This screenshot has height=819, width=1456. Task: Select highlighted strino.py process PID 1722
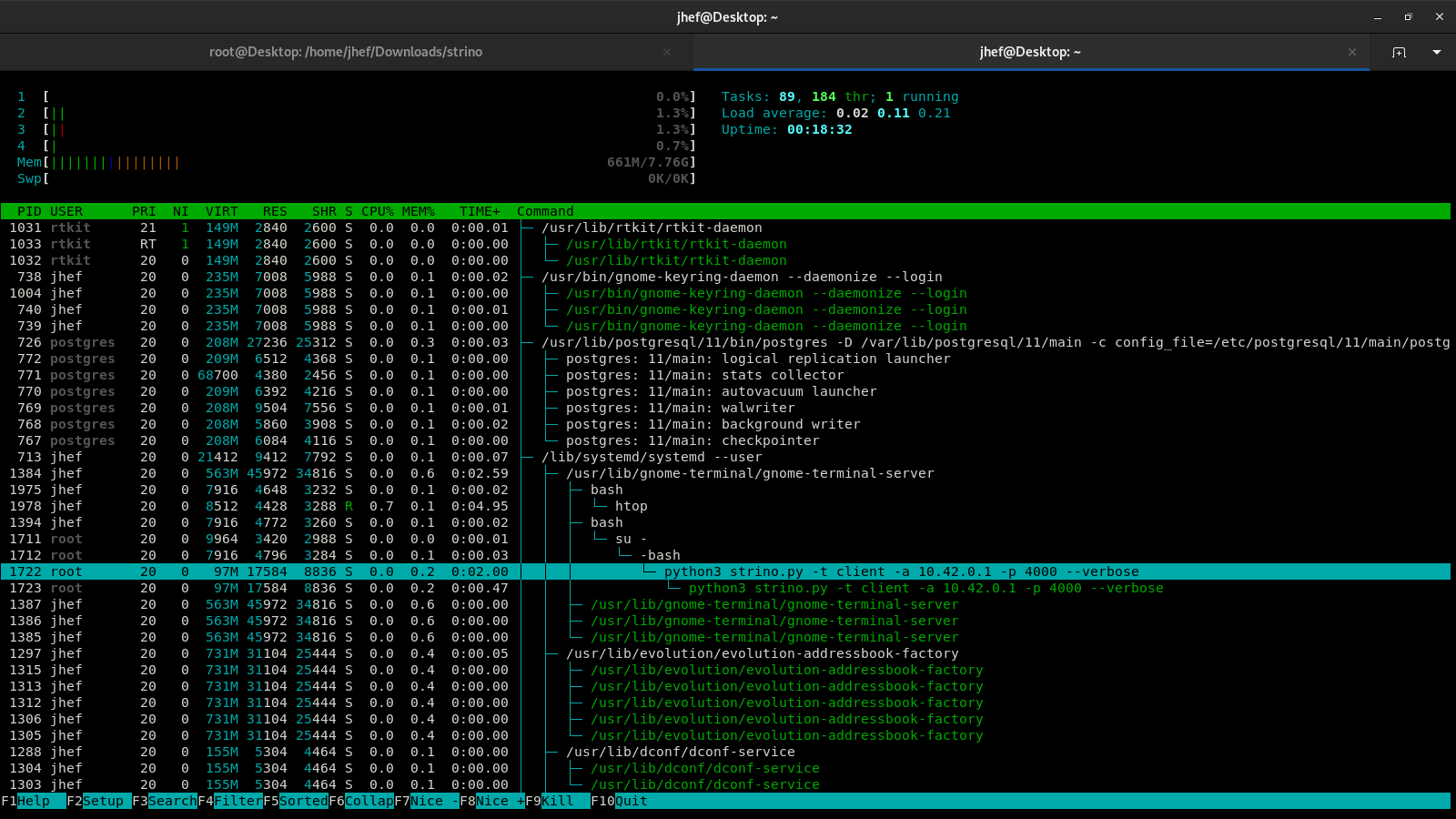[x=725, y=571]
